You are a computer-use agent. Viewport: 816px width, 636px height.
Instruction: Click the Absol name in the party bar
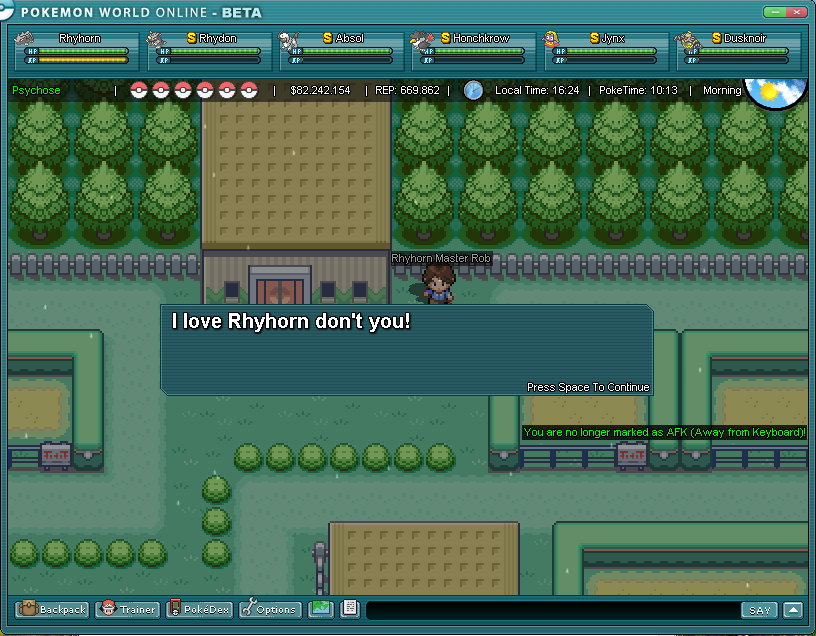[350, 39]
